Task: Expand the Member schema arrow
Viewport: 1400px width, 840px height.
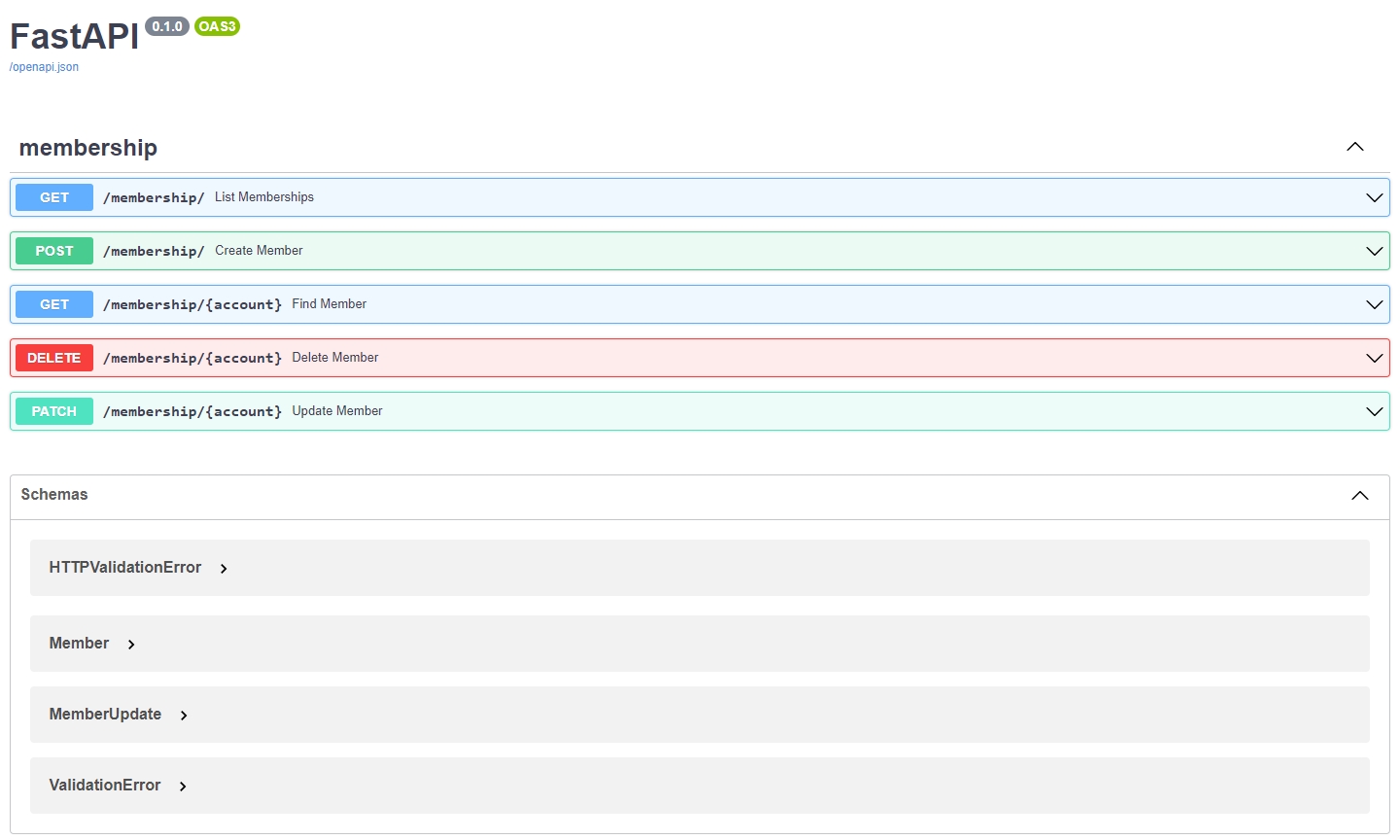Action: point(131,645)
